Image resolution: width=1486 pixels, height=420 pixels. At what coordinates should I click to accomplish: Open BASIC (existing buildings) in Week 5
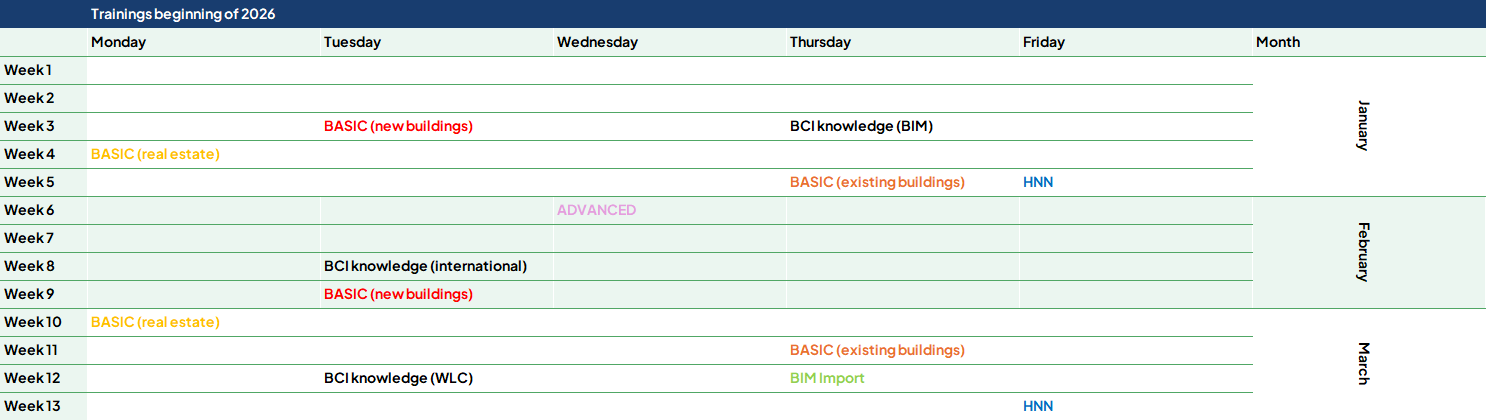[x=877, y=182]
